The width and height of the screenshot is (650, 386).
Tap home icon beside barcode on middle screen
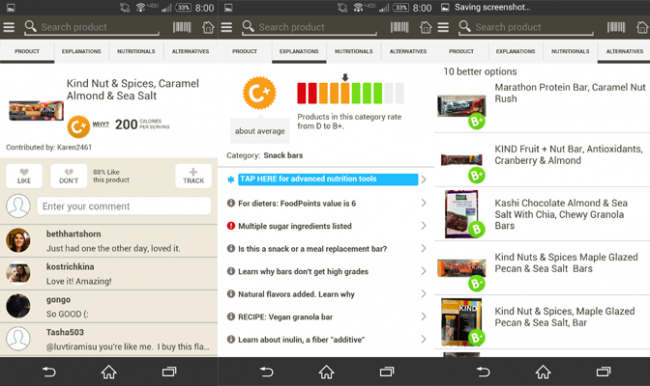426,27
